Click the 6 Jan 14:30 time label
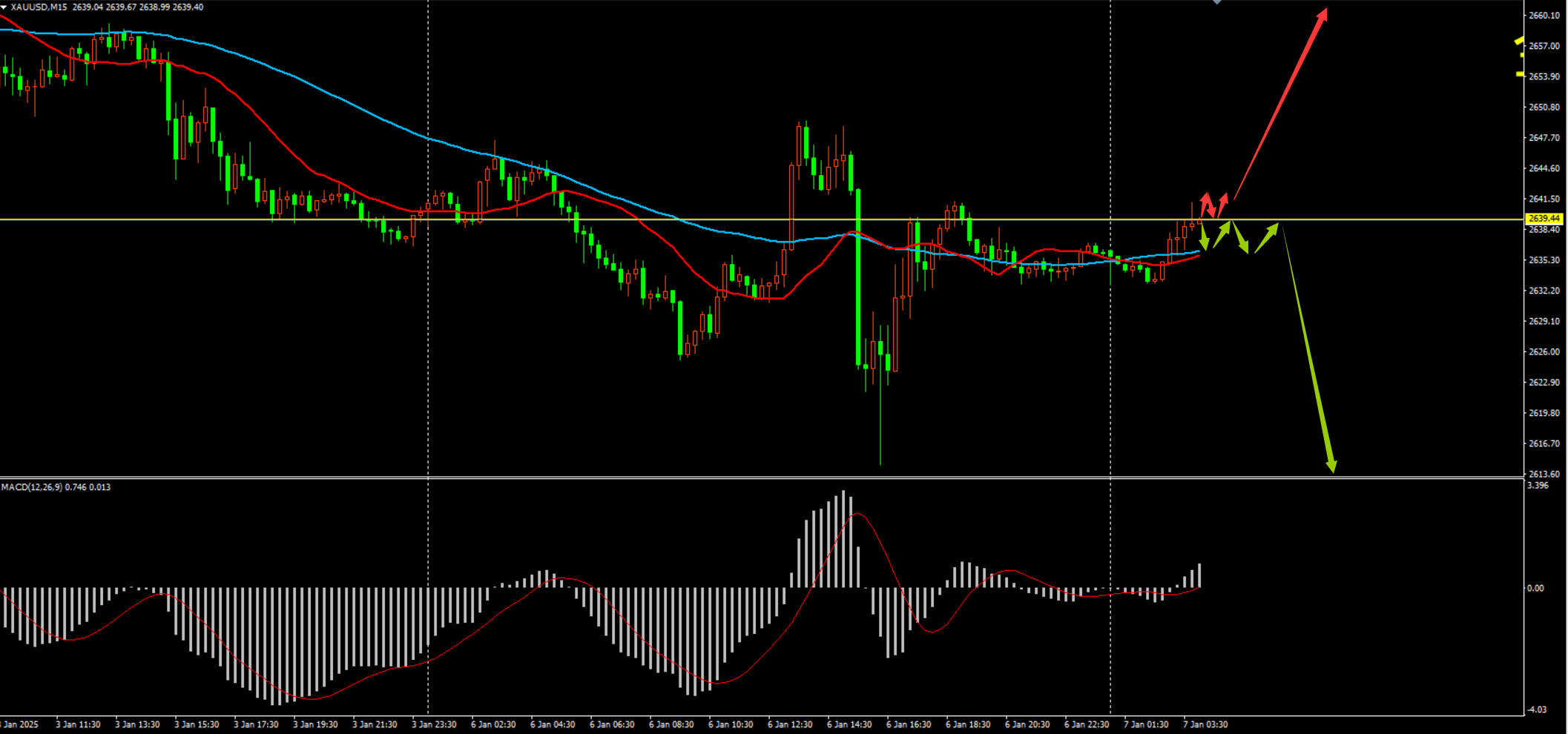 (849, 724)
